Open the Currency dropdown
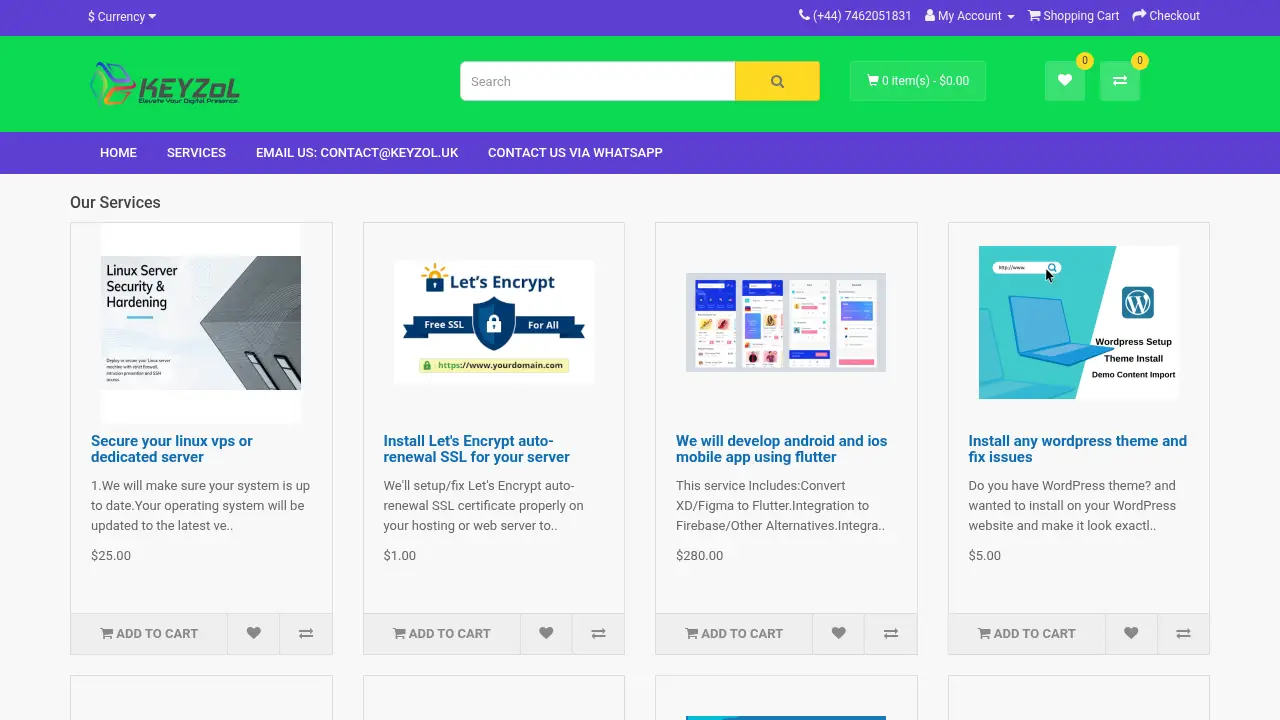Viewport: 1280px width, 720px height. click(122, 16)
